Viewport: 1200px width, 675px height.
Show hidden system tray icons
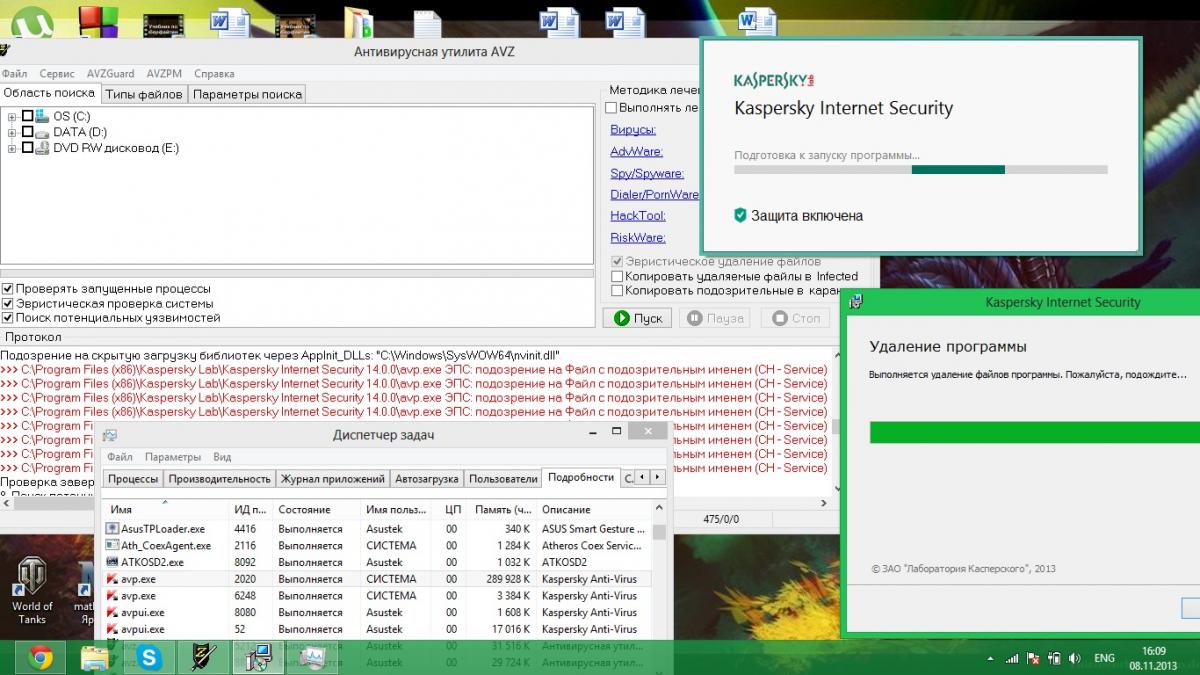(x=990, y=658)
